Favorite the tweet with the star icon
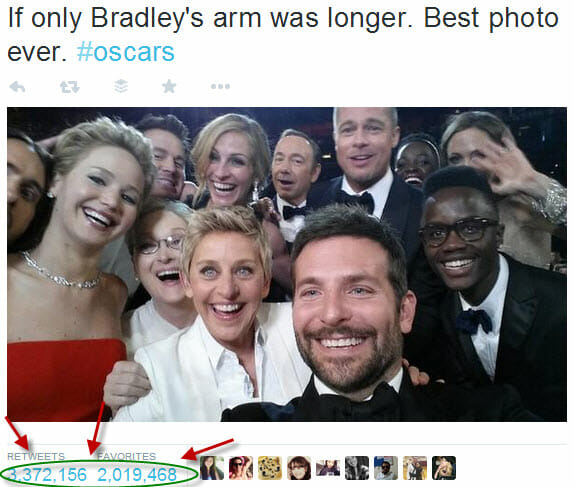Viewport: 574px width, 487px height. pyautogui.click(x=169, y=86)
